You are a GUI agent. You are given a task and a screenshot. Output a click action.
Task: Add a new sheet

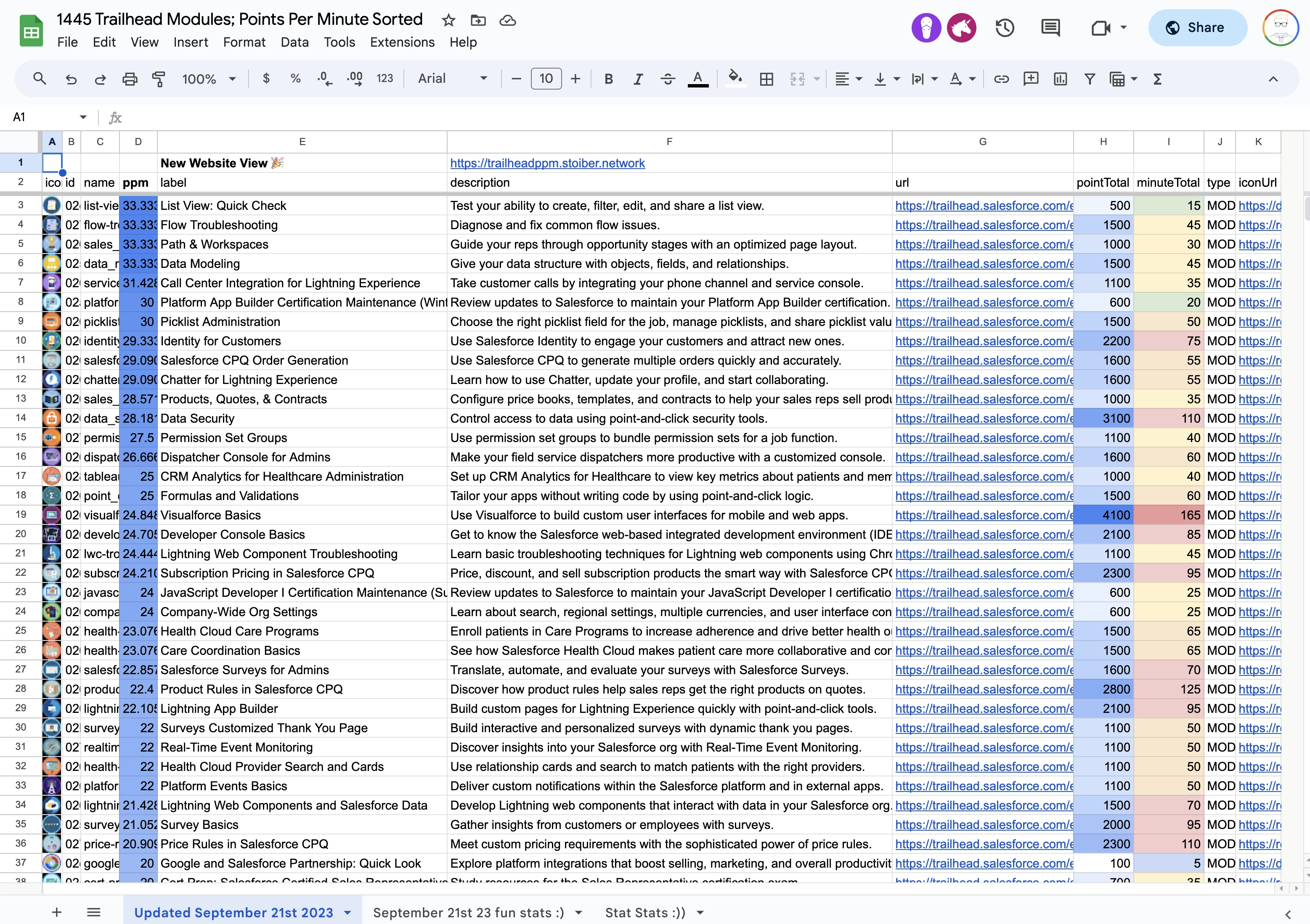pyautogui.click(x=56, y=912)
